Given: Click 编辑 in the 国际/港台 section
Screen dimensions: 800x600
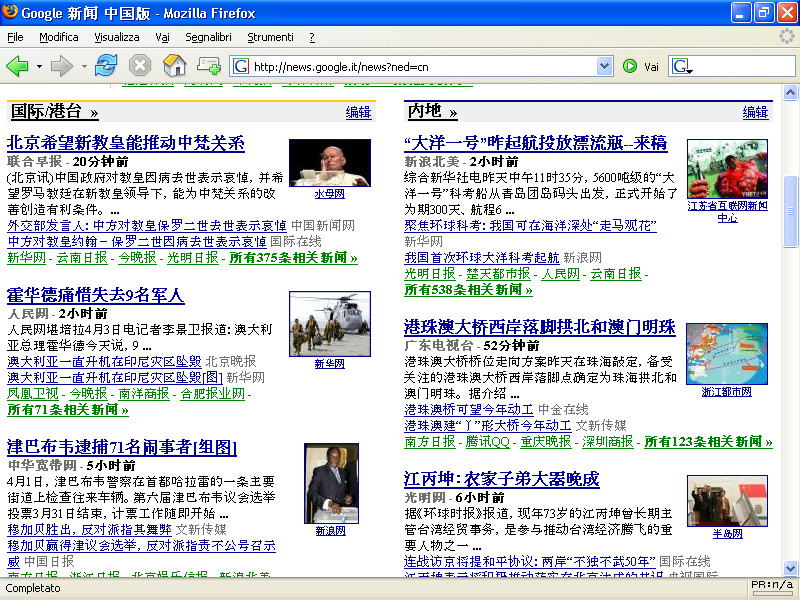Looking at the screenshot, I should click(x=358, y=112).
